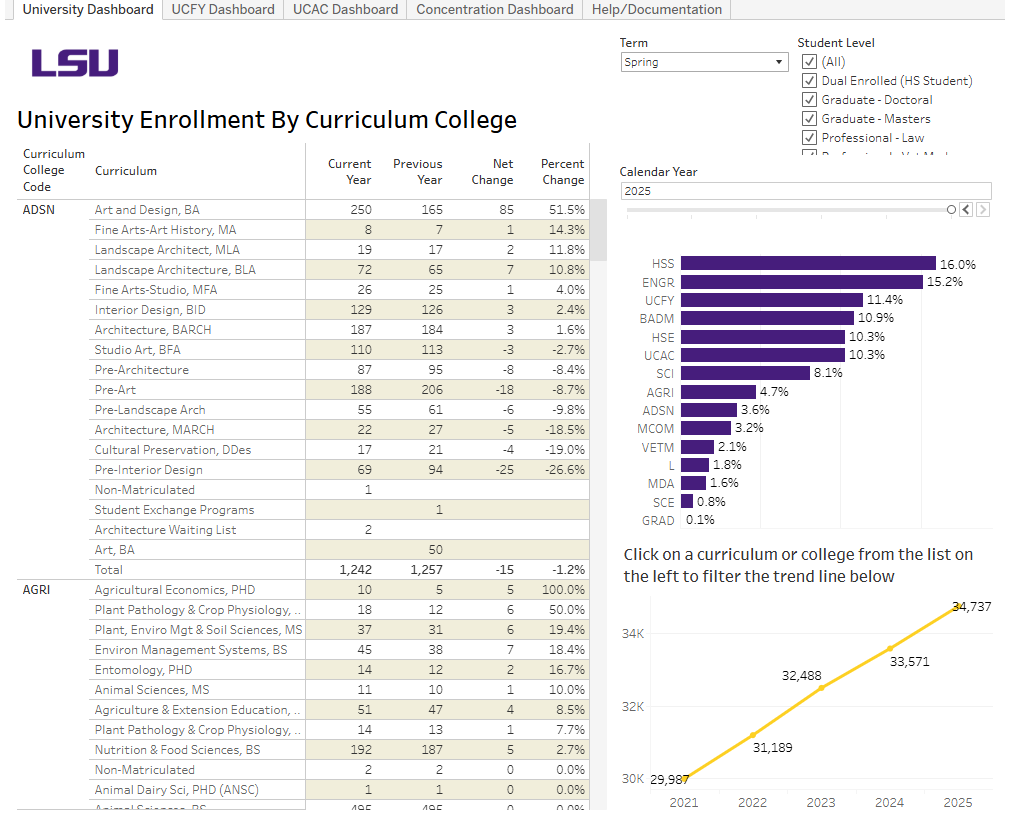Image resolution: width=1009 pixels, height=828 pixels.
Task: Click the UCFY bar at 11.4%
Action: pyautogui.click(x=770, y=300)
